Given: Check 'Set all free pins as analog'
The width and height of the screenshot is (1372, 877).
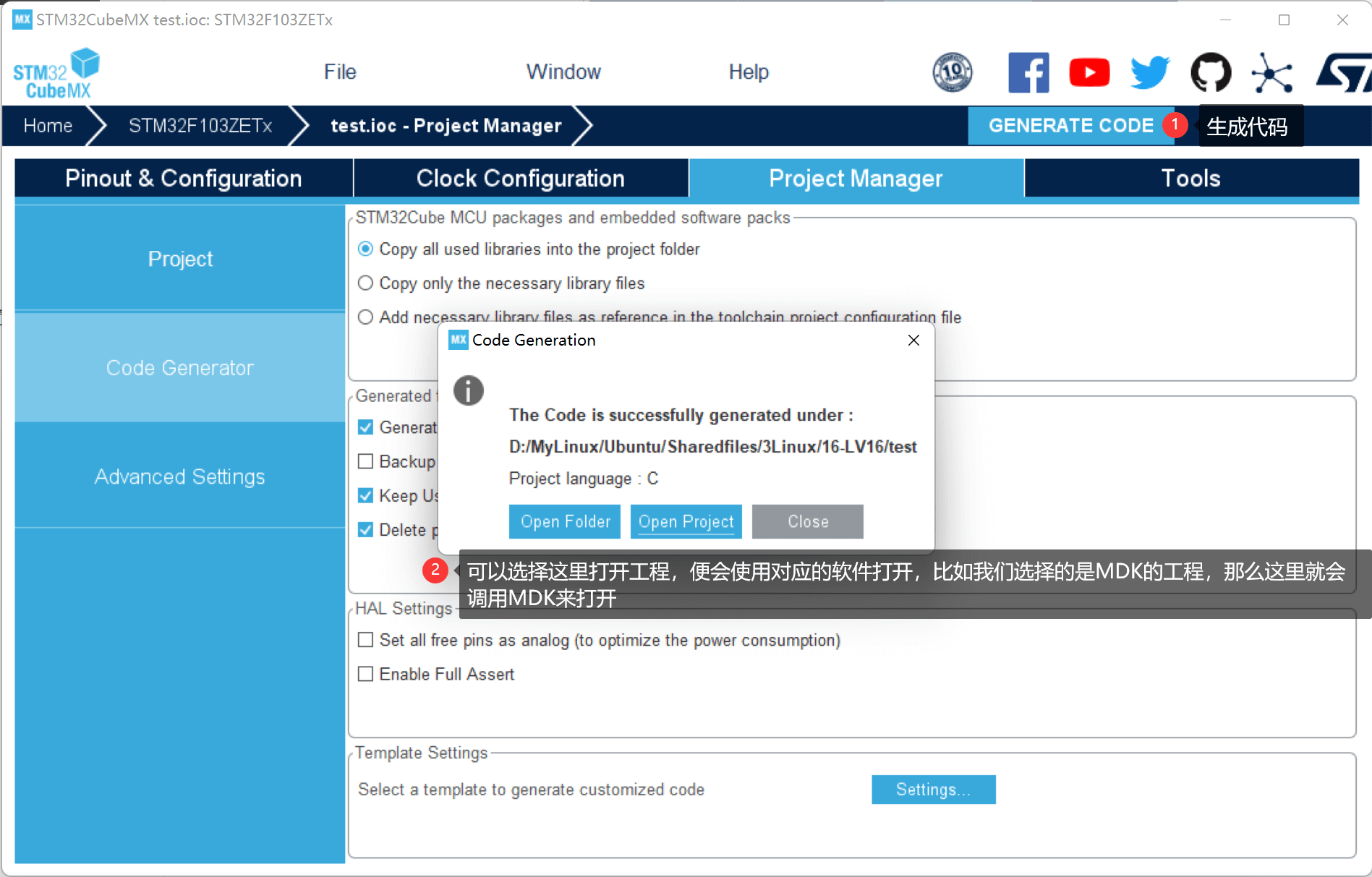Looking at the screenshot, I should pos(366,641).
